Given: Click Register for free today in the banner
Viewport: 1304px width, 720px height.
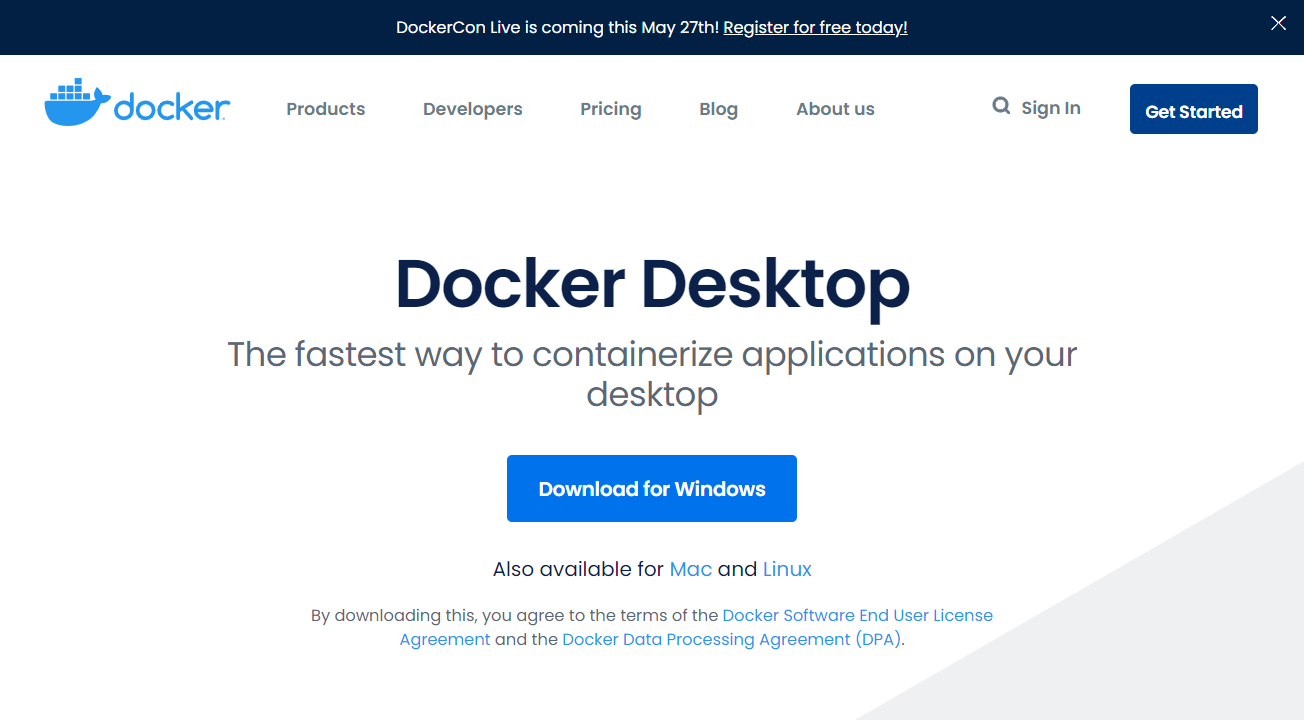Looking at the screenshot, I should 814,27.
